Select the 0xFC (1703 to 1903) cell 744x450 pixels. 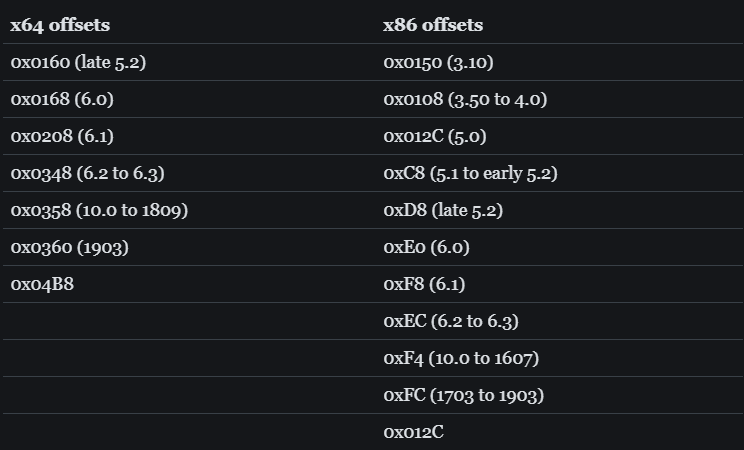463,395
